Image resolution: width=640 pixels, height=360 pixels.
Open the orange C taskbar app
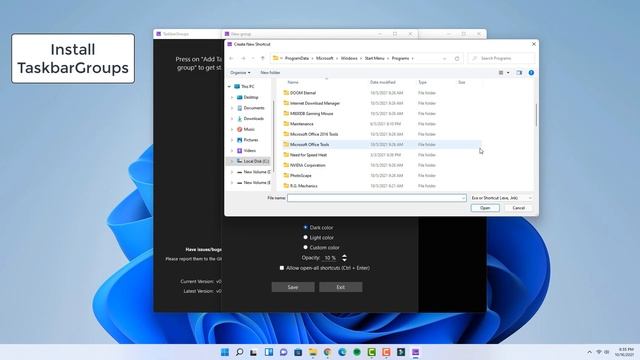[x=386, y=352]
